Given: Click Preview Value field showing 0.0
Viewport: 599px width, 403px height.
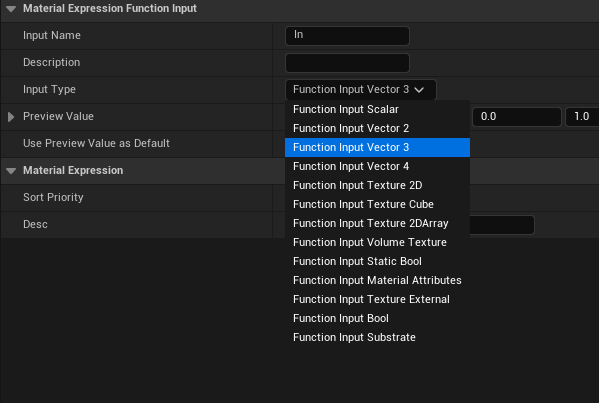Looking at the screenshot, I should click(516, 117).
